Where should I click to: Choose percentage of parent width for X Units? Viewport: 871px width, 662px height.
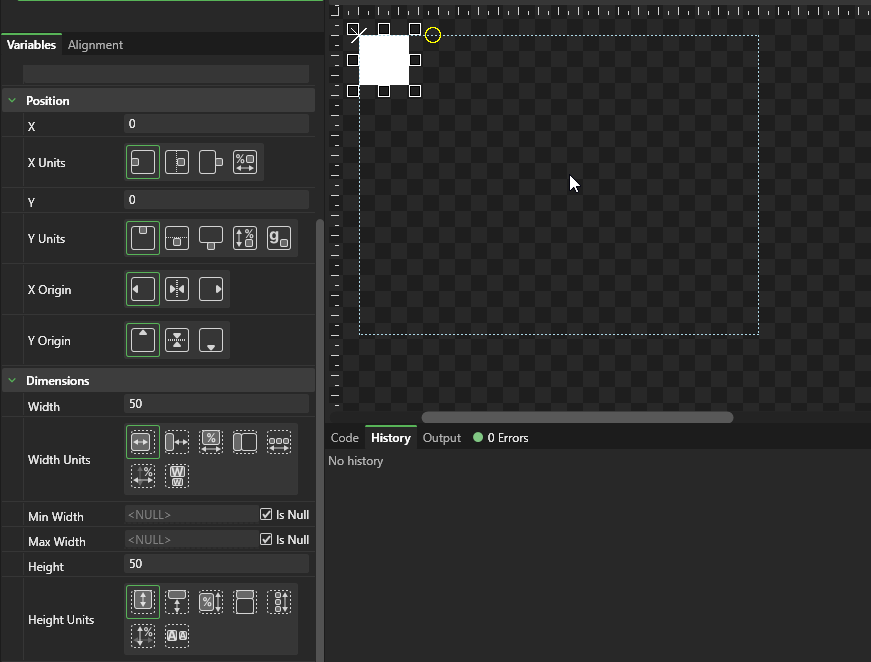click(245, 162)
